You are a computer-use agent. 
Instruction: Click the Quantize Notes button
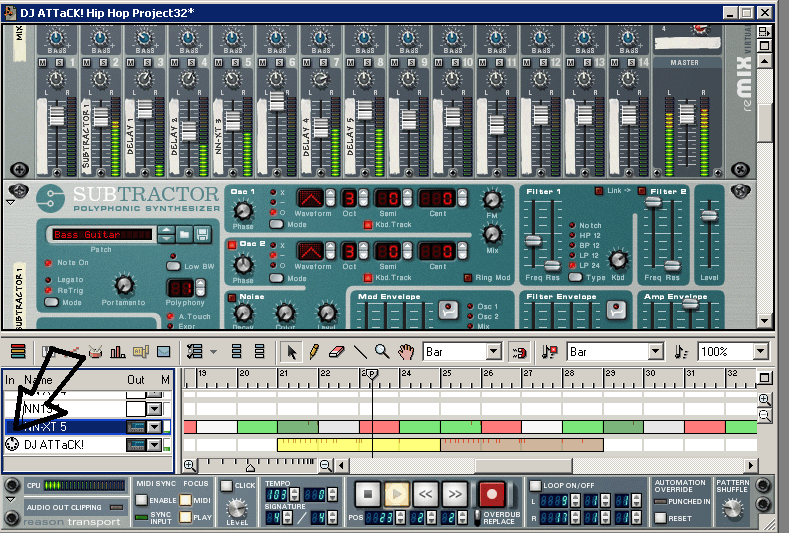click(681, 351)
